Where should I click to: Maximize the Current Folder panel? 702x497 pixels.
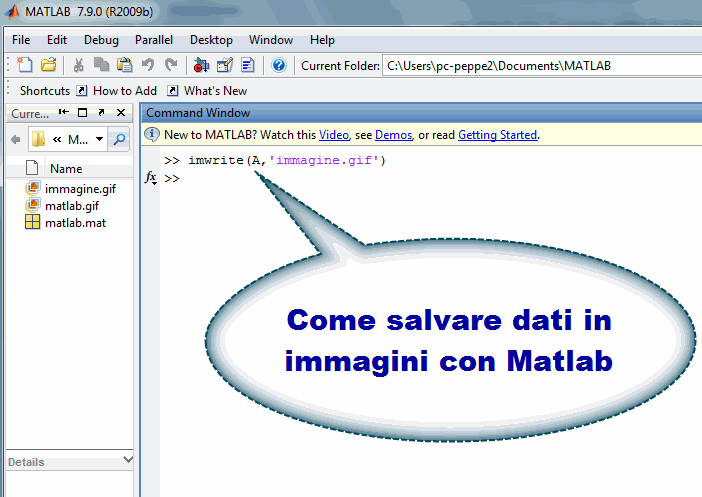tap(82, 112)
